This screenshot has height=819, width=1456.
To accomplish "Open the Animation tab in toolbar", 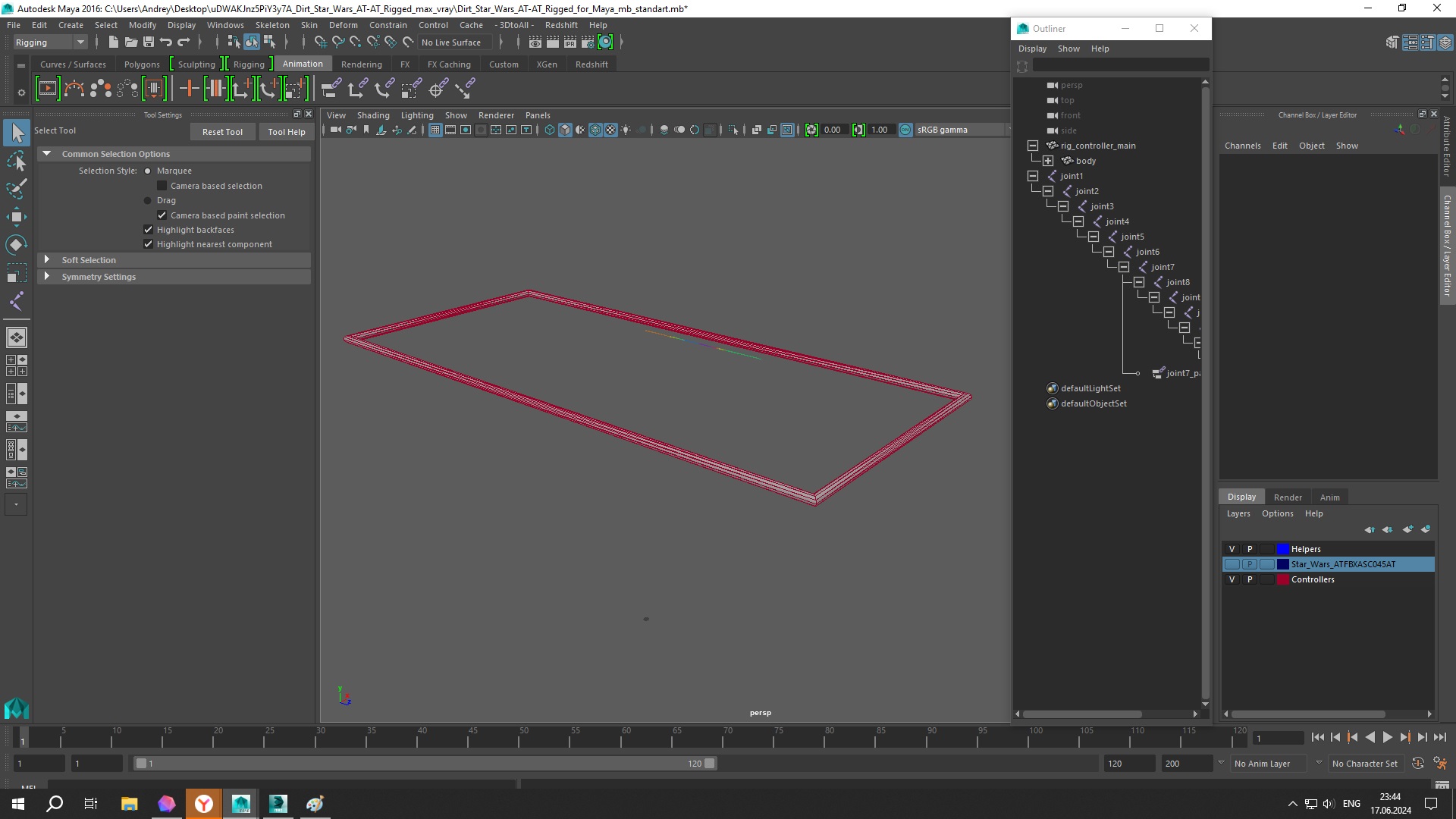I will click(302, 64).
